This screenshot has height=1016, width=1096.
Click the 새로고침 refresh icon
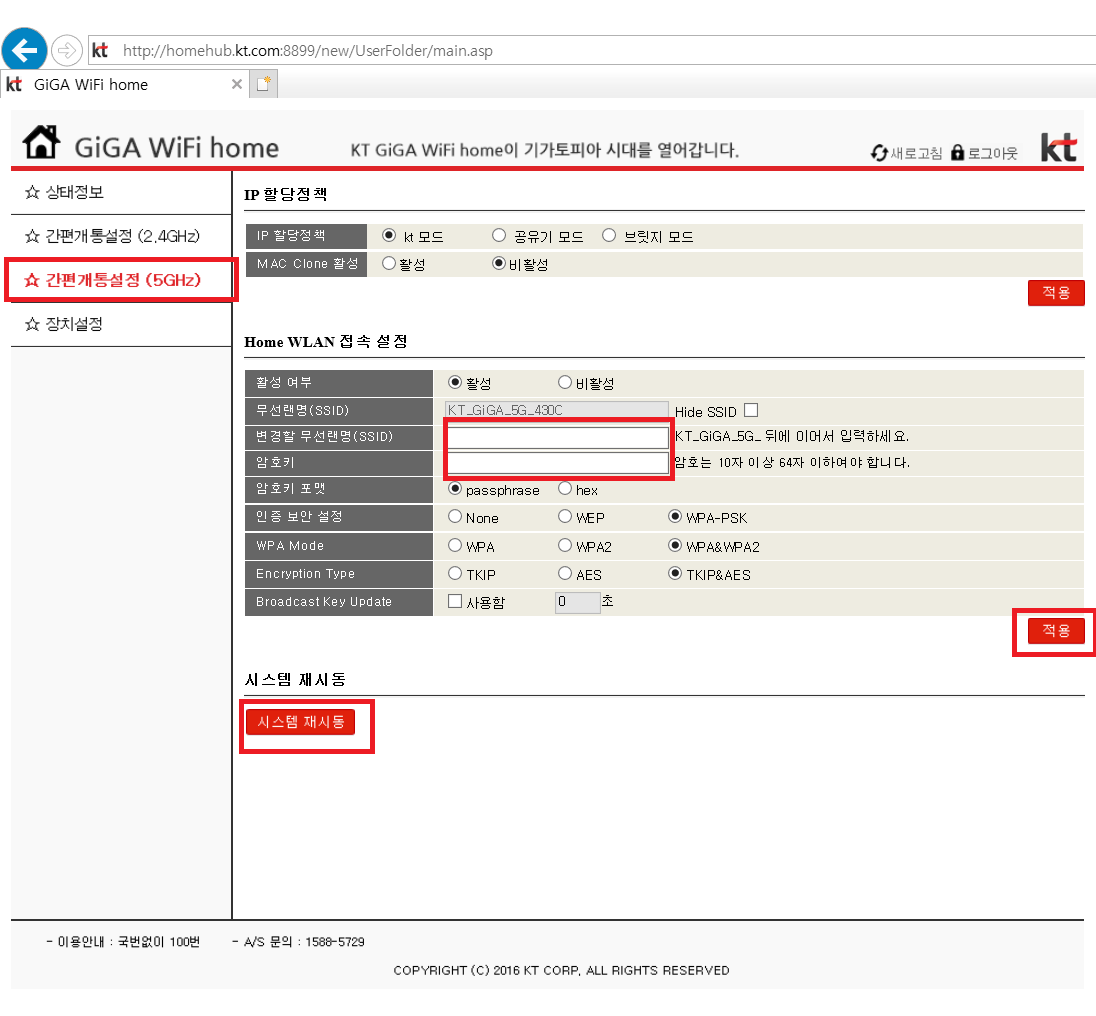pos(879,152)
